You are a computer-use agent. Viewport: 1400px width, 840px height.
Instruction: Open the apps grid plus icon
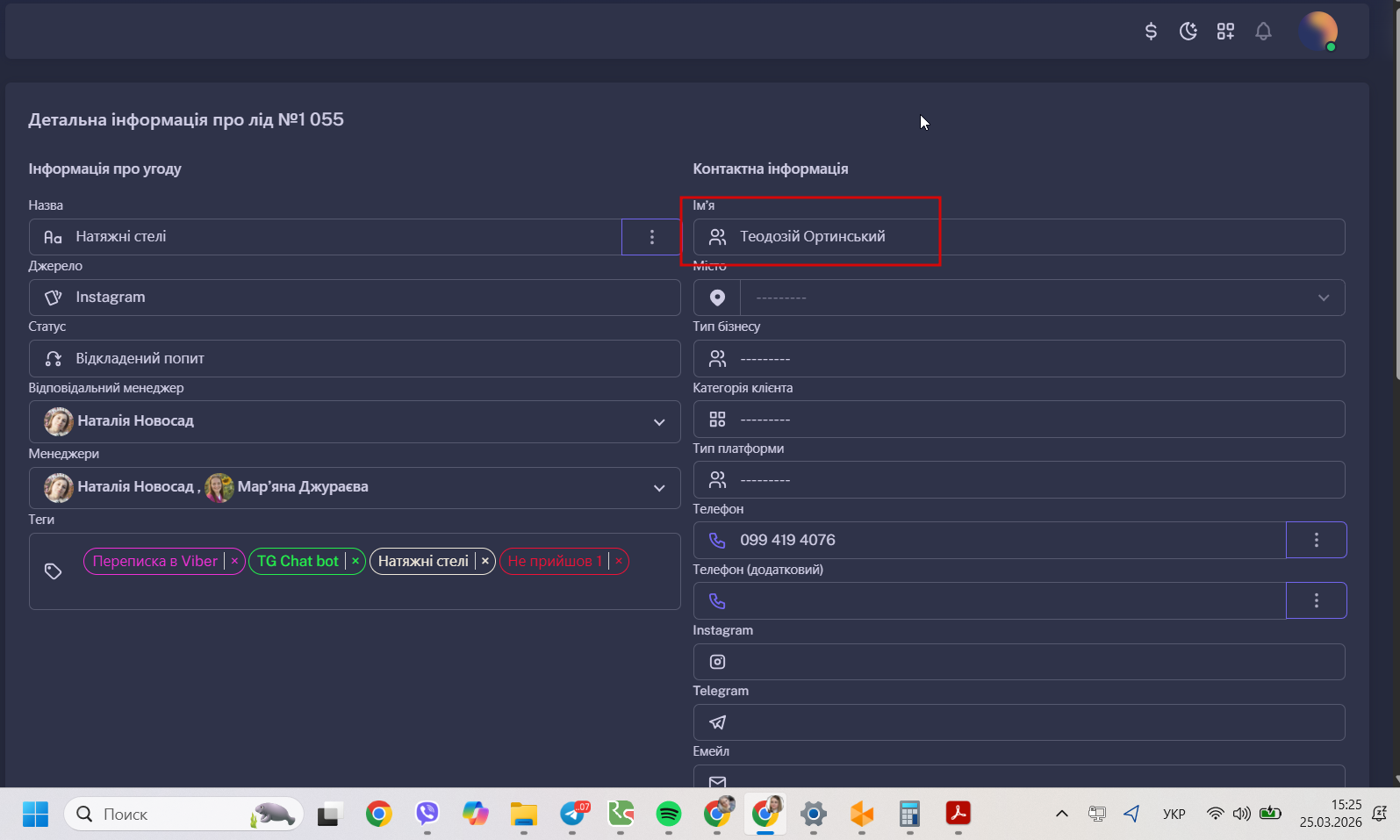click(1225, 32)
